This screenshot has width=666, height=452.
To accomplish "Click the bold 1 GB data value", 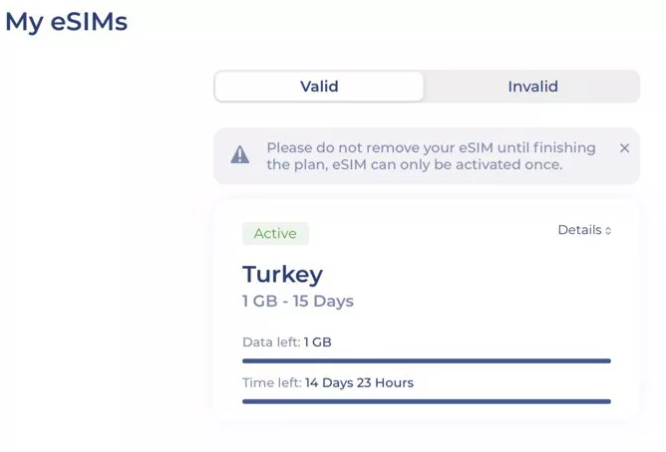I will 318,342.
